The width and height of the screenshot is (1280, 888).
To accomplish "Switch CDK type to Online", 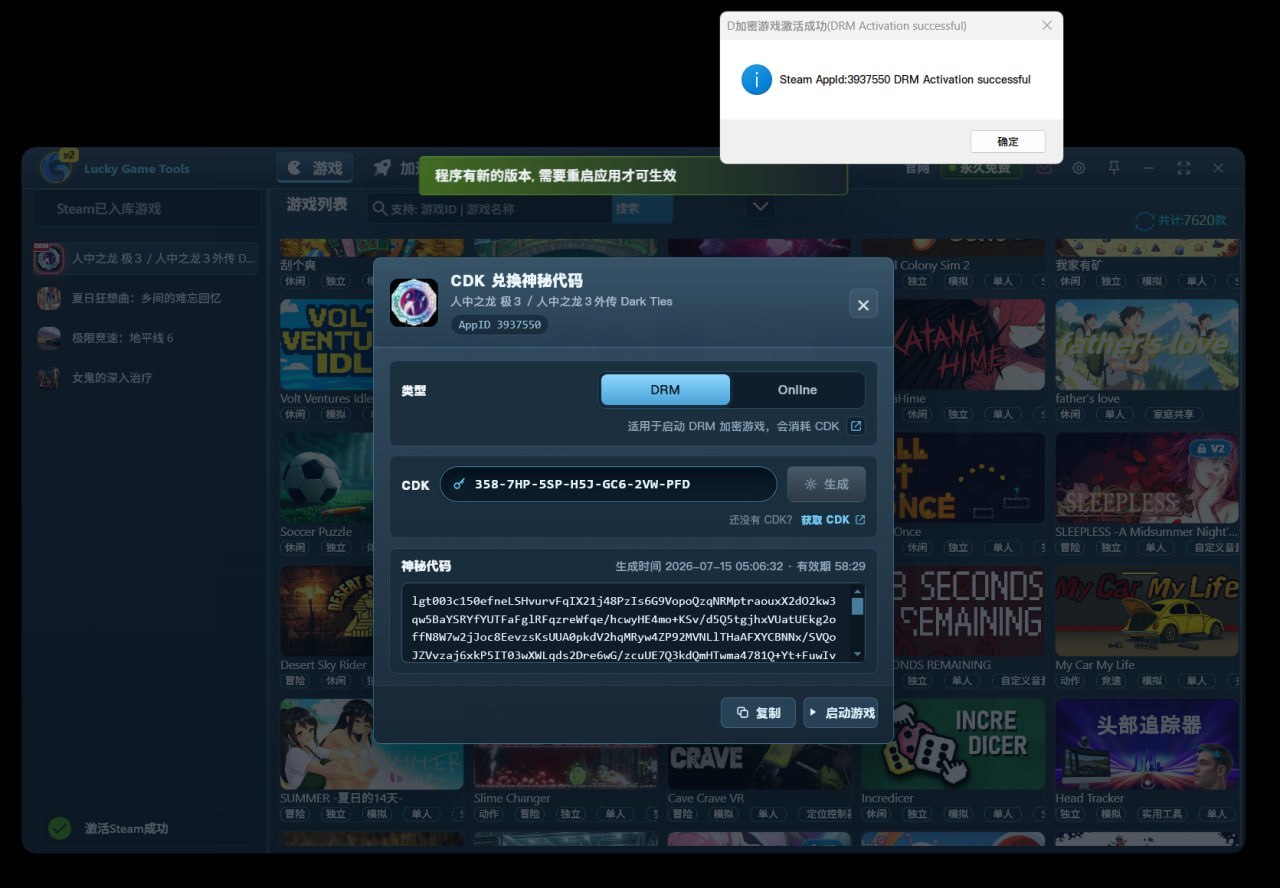I will pyautogui.click(x=797, y=390).
